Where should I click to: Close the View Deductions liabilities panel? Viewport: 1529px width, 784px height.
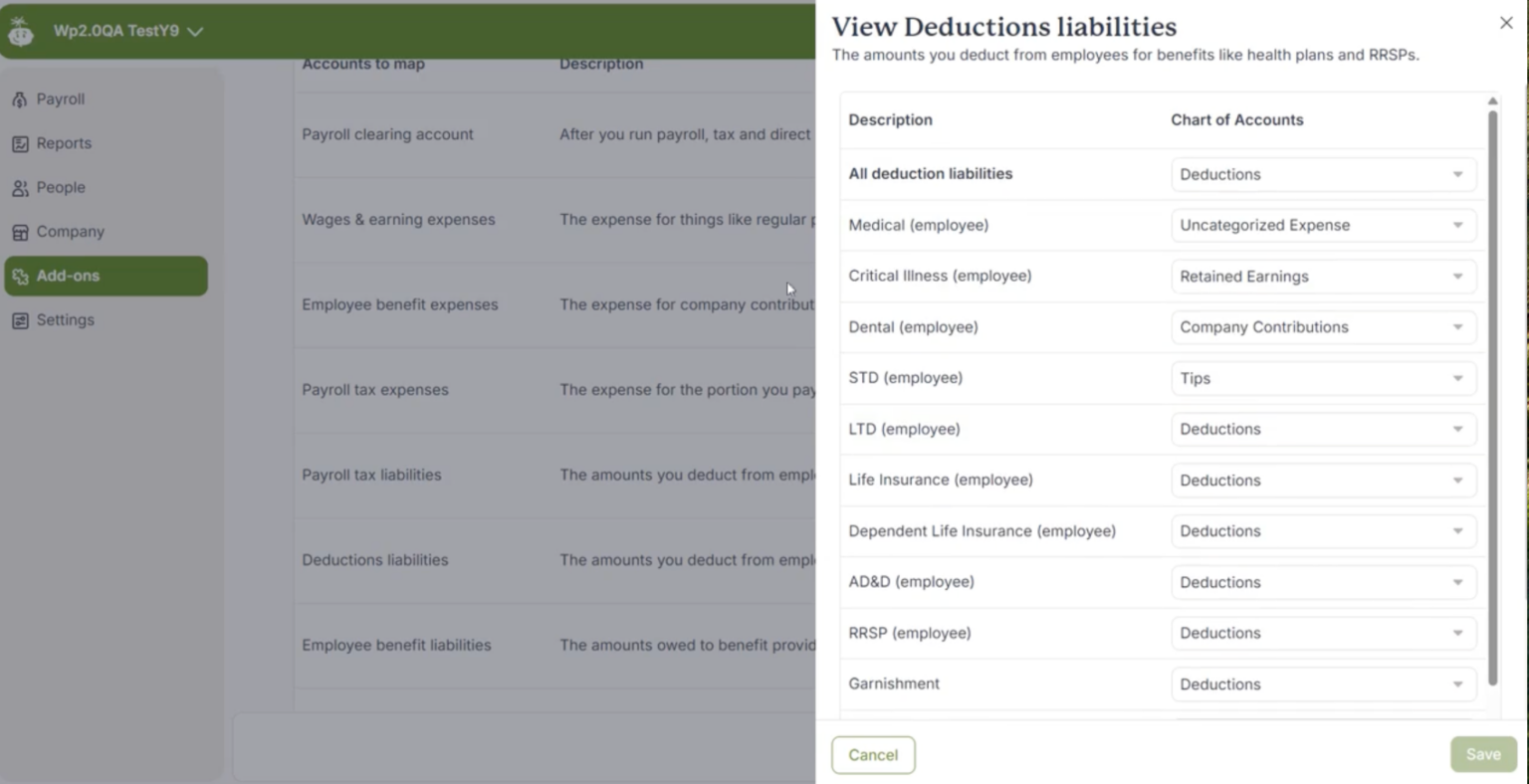click(x=1505, y=22)
